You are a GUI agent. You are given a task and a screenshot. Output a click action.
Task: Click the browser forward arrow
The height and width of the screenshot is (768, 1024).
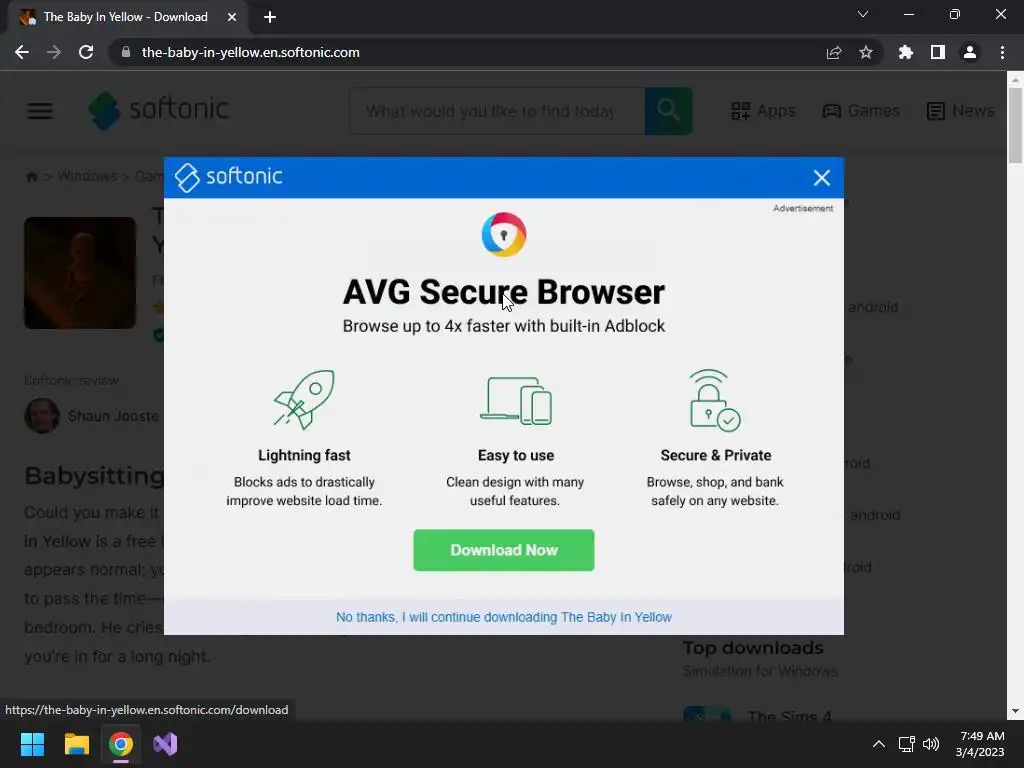(54, 52)
